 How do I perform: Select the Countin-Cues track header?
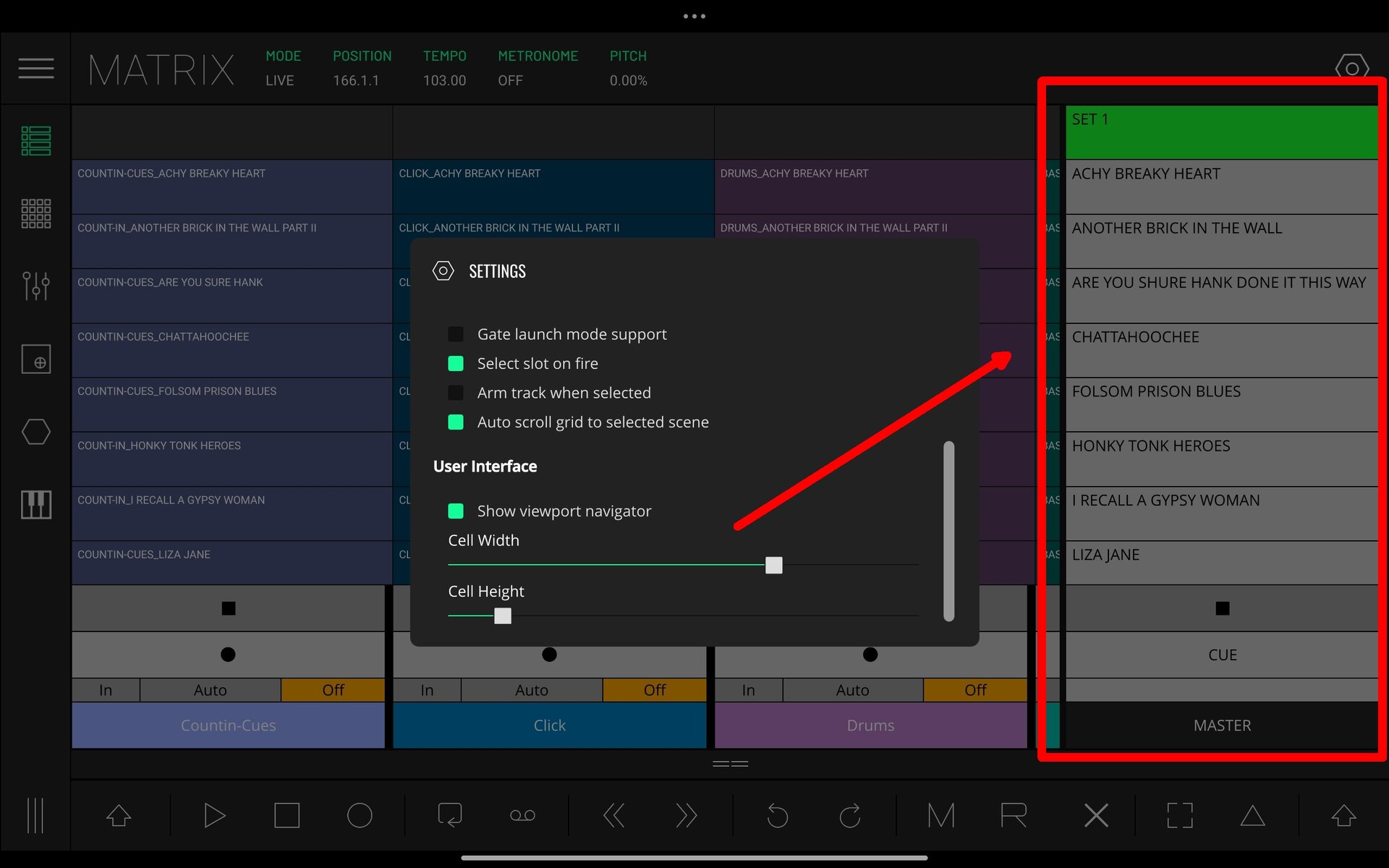click(228, 725)
